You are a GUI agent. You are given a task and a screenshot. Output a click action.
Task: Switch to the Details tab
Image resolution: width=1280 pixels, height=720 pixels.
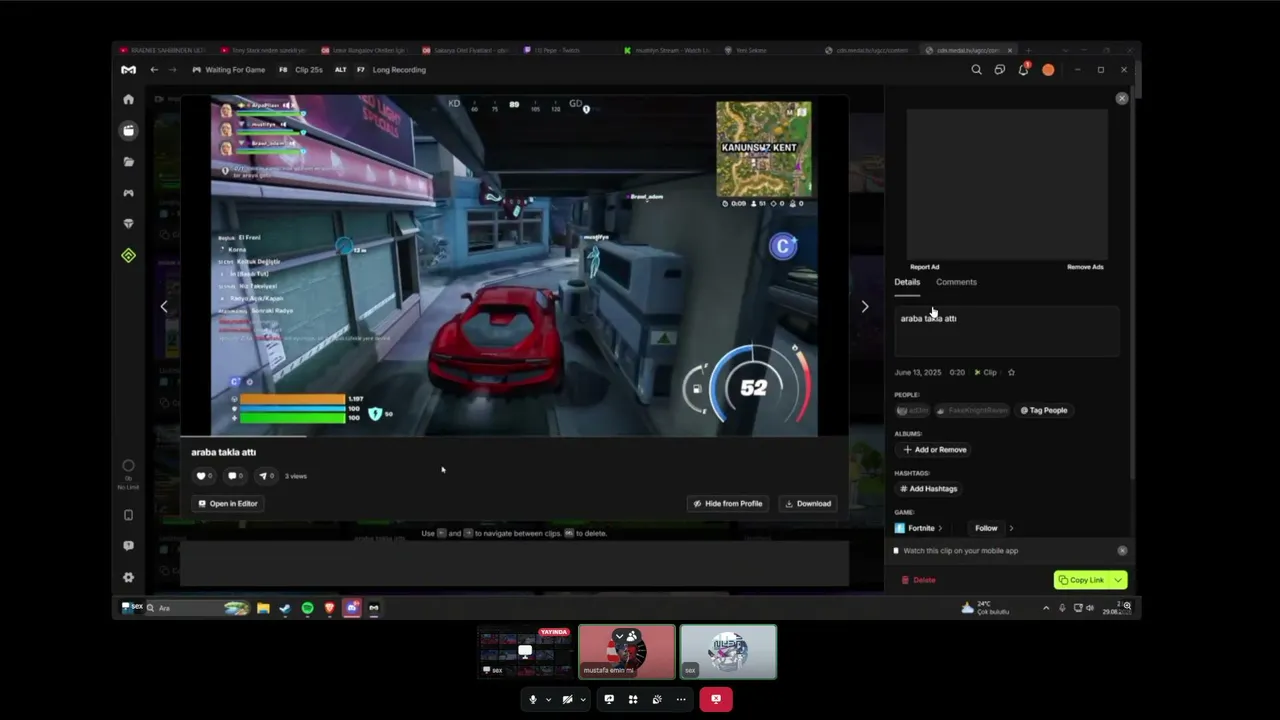click(907, 282)
